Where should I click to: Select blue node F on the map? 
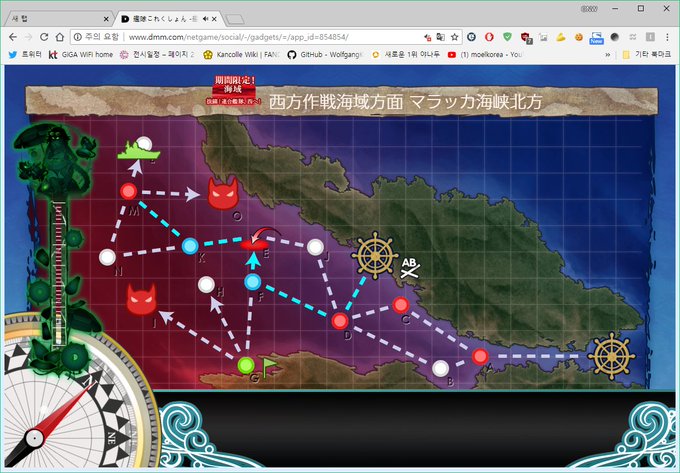click(x=252, y=282)
